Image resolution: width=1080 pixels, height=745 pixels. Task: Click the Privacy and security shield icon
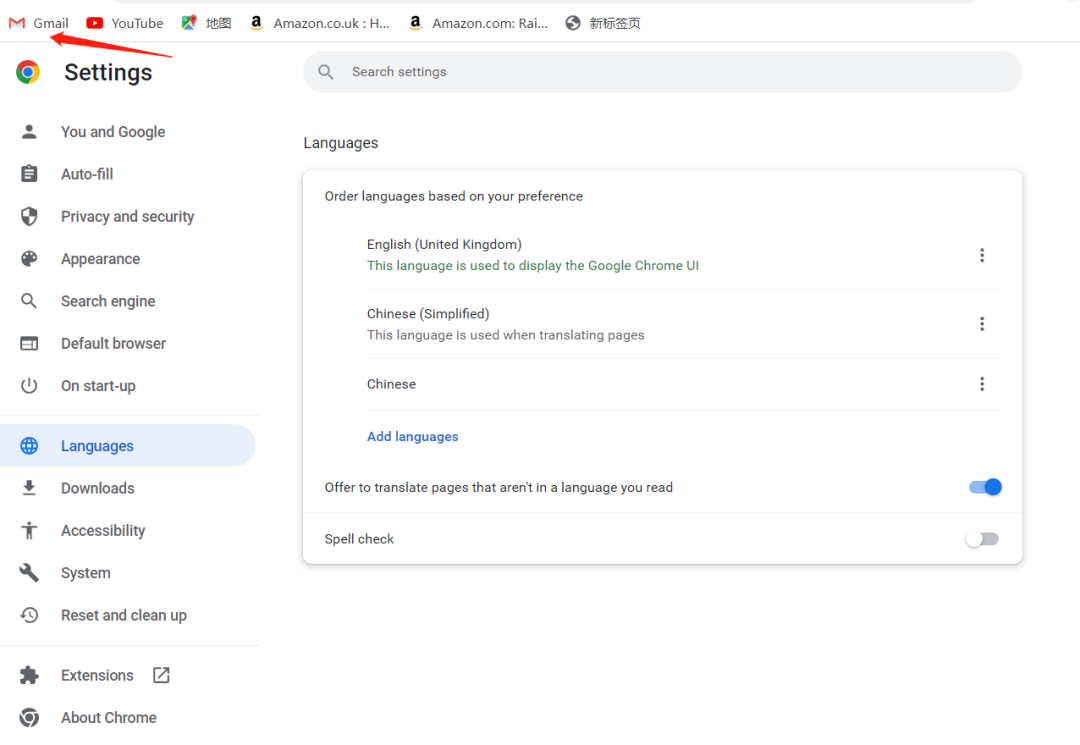tap(29, 216)
